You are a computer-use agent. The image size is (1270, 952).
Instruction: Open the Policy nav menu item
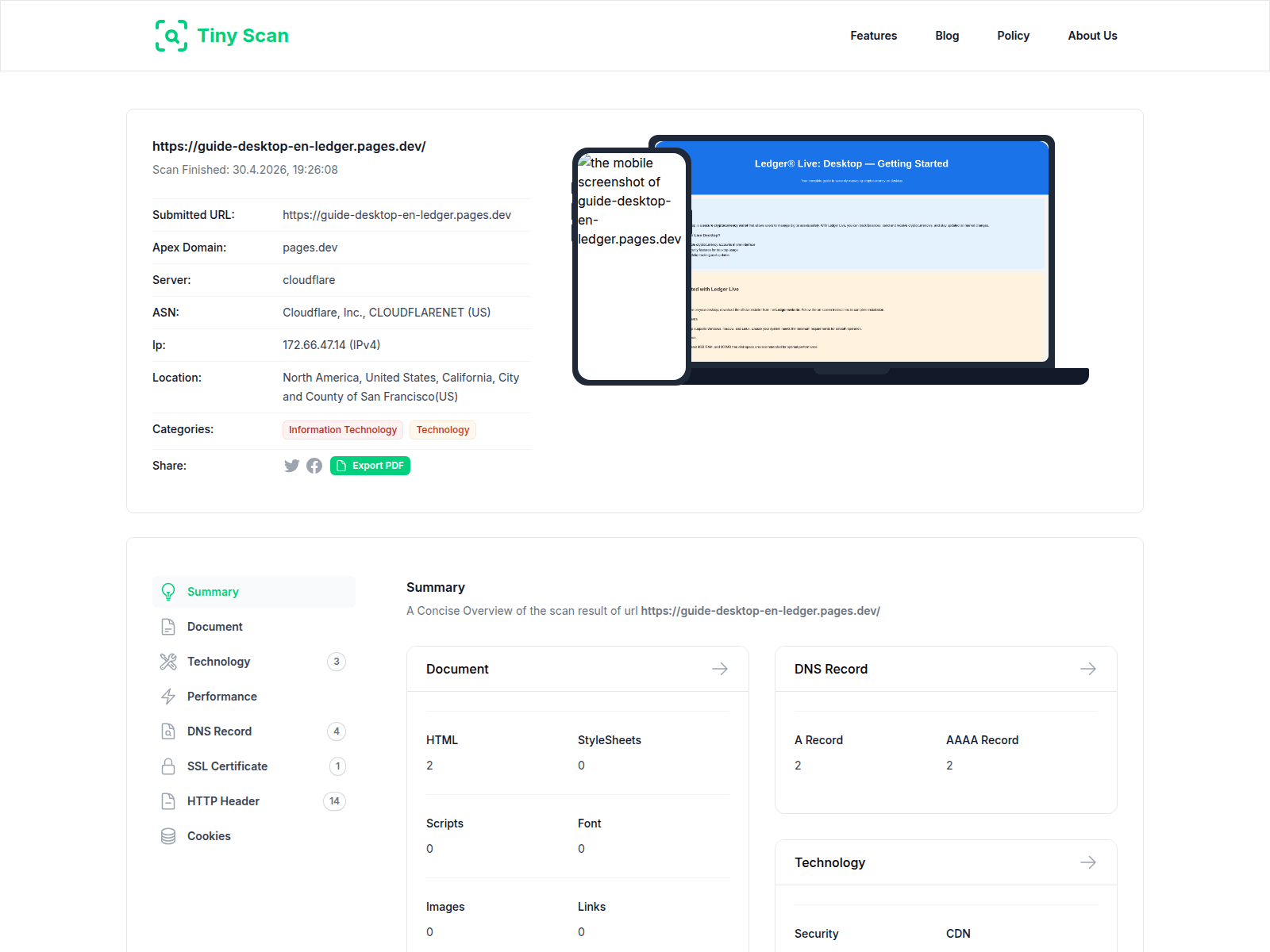click(x=1013, y=36)
